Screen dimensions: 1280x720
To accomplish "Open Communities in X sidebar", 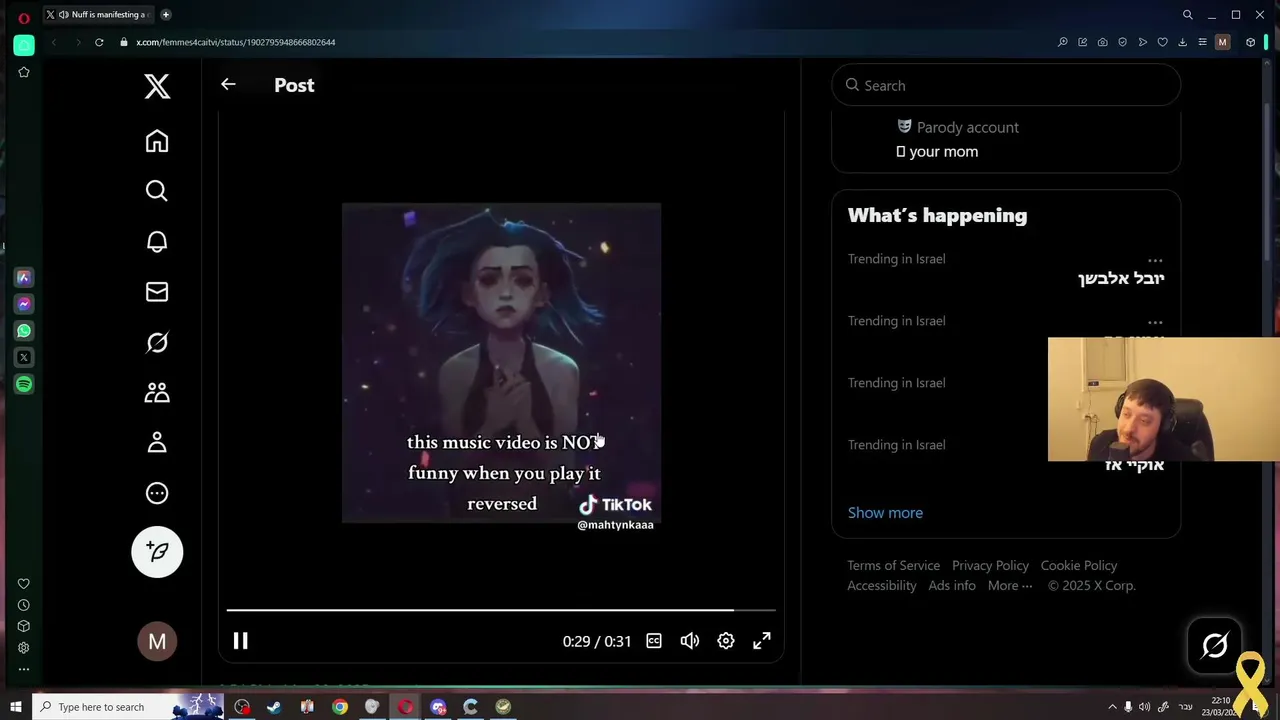I will click(157, 393).
